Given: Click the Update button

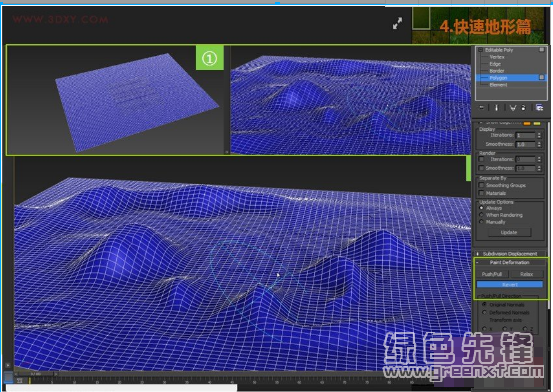Looking at the screenshot, I should (509, 233).
